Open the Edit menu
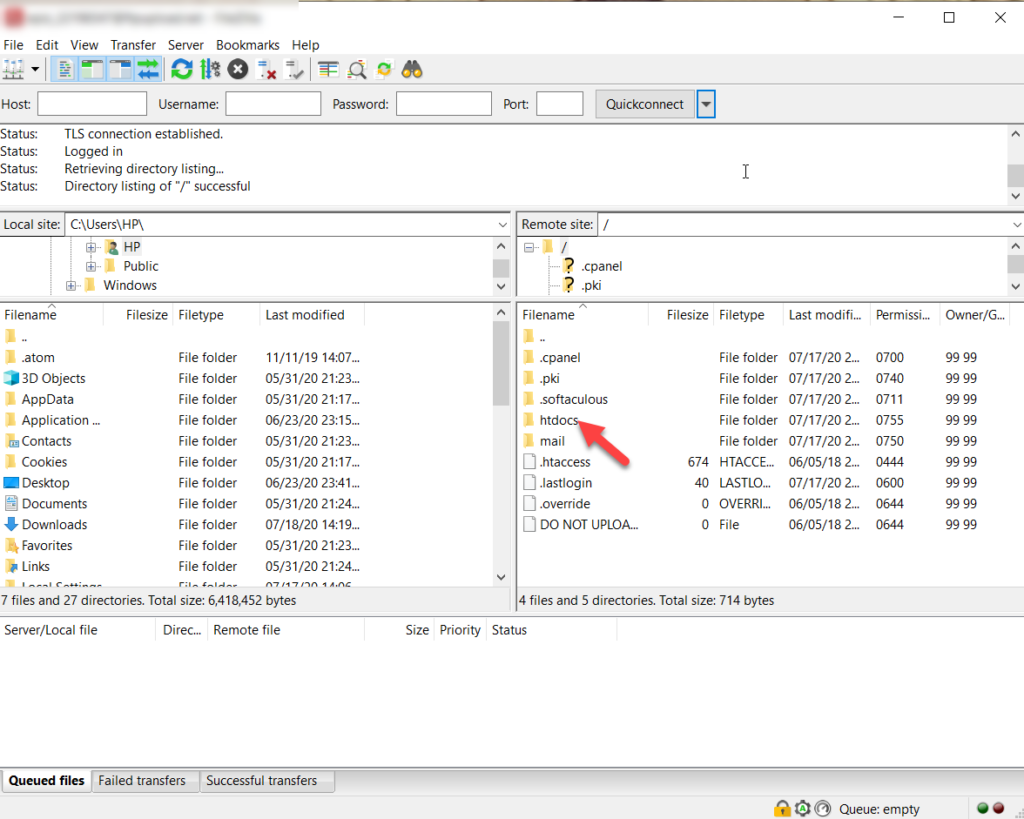The image size is (1024, 819). [x=47, y=45]
